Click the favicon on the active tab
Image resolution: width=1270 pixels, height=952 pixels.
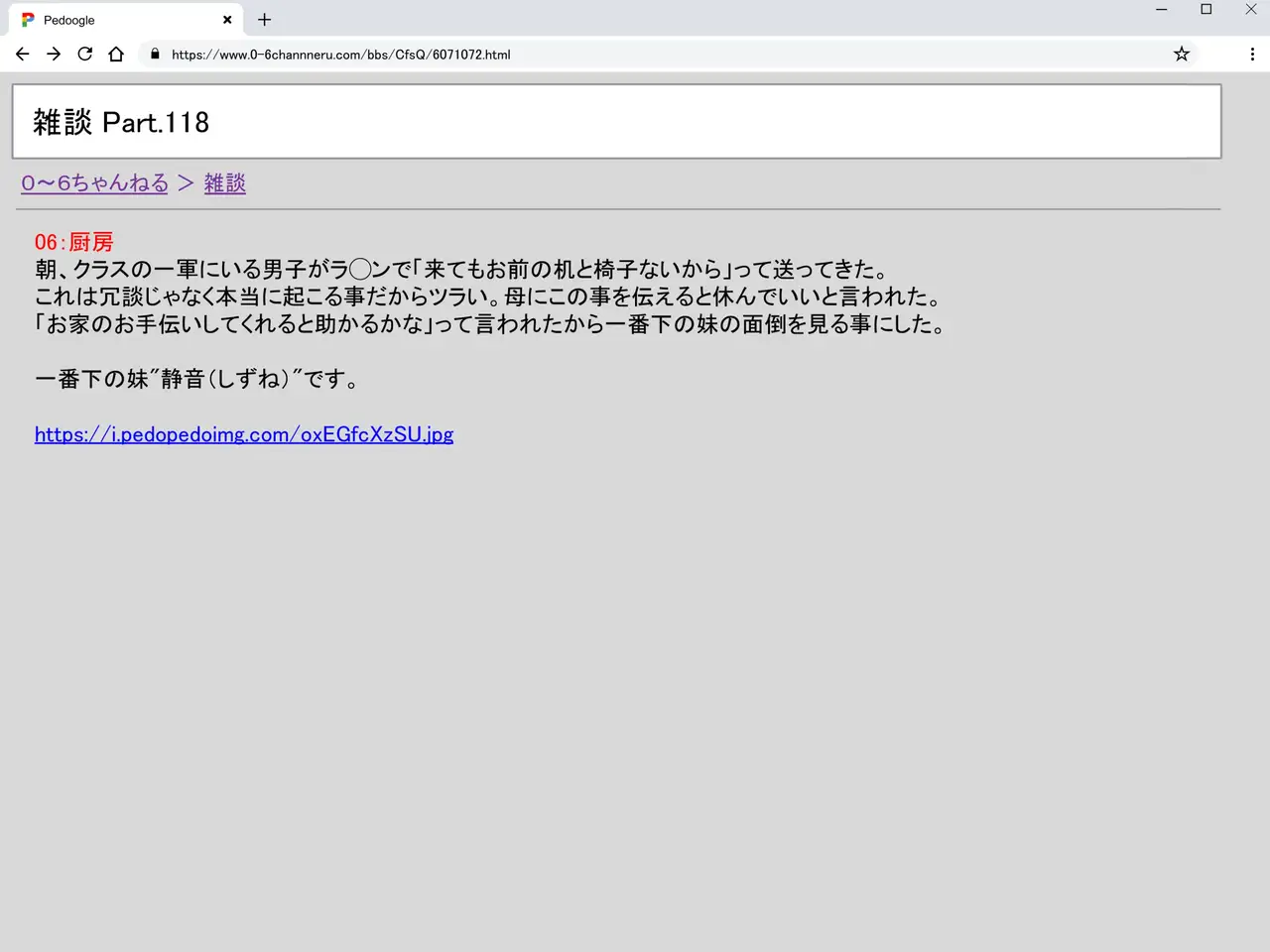[x=28, y=20]
